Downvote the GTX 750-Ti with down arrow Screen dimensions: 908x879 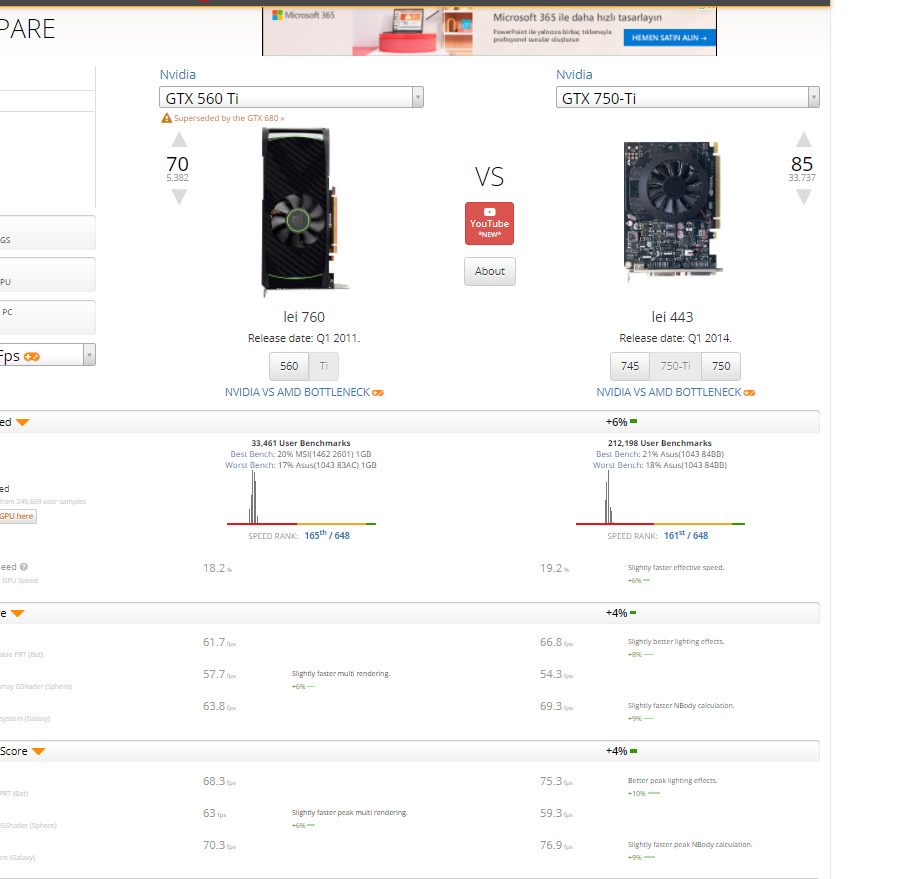tap(804, 197)
